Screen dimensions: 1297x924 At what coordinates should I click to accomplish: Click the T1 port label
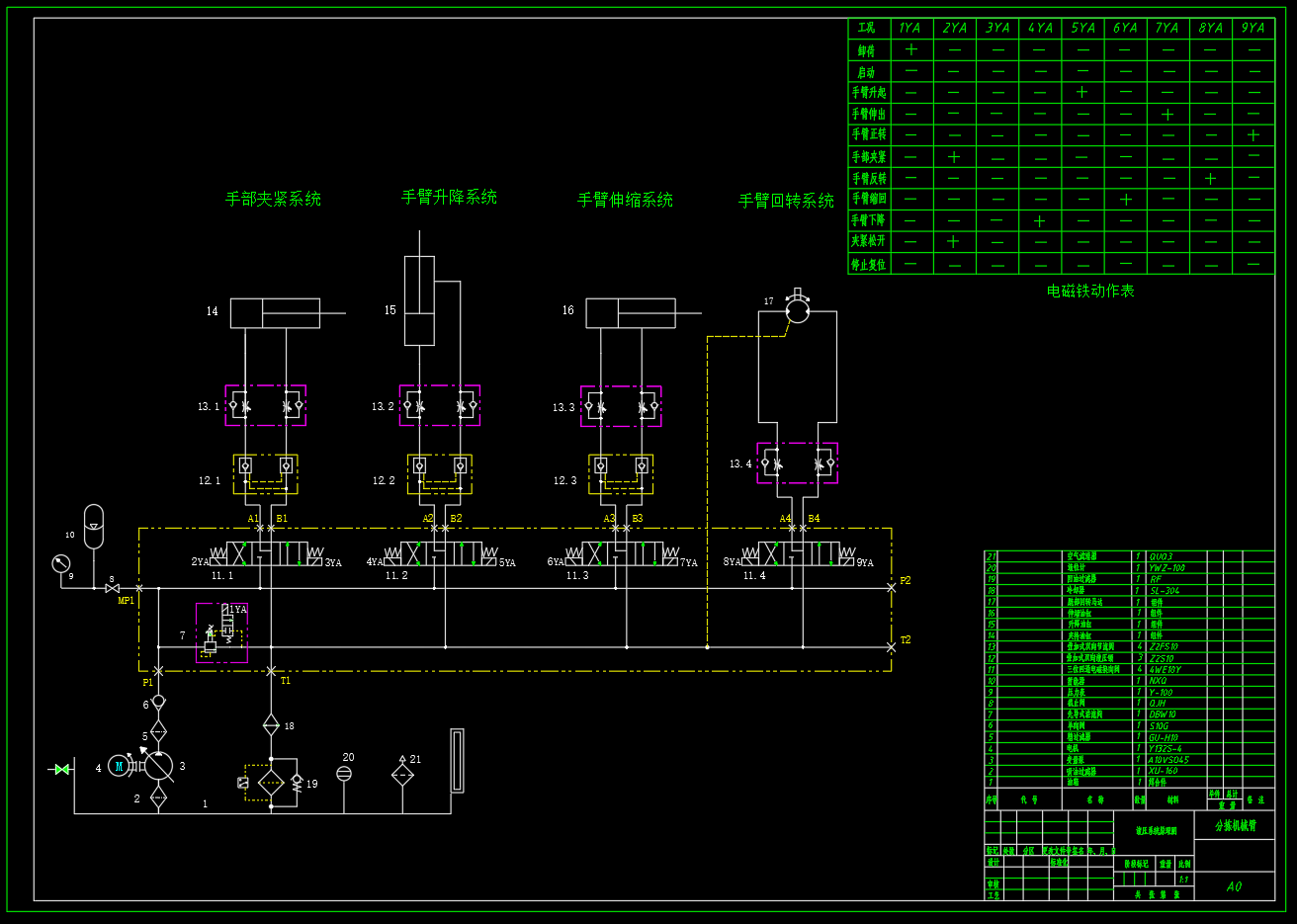click(286, 680)
